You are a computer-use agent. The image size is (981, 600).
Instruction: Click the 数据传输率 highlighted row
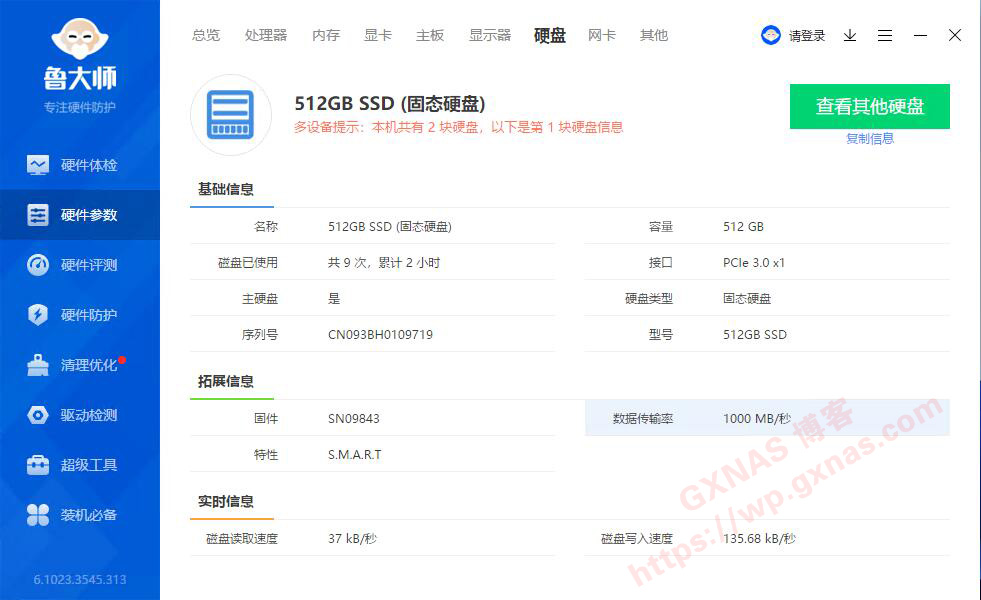click(766, 418)
